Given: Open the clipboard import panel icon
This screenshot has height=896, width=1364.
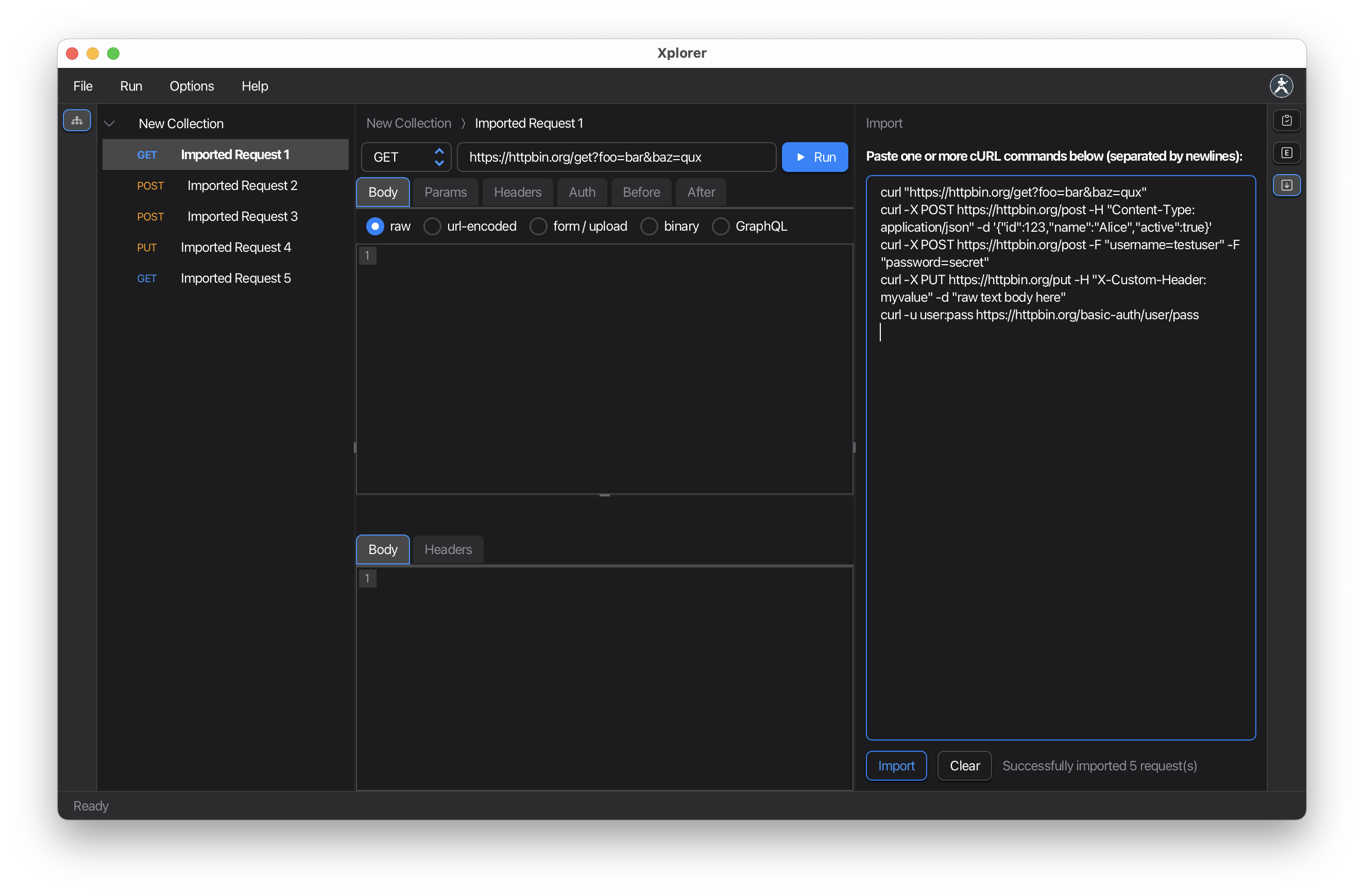Looking at the screenshot, I should (1286, 120).
